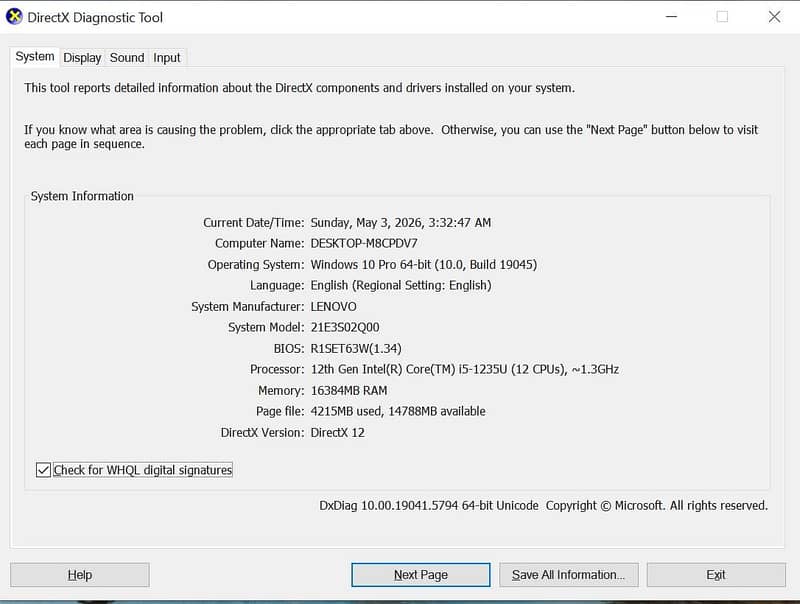Click the page file 4215MB used value

(x=398, y=412)
